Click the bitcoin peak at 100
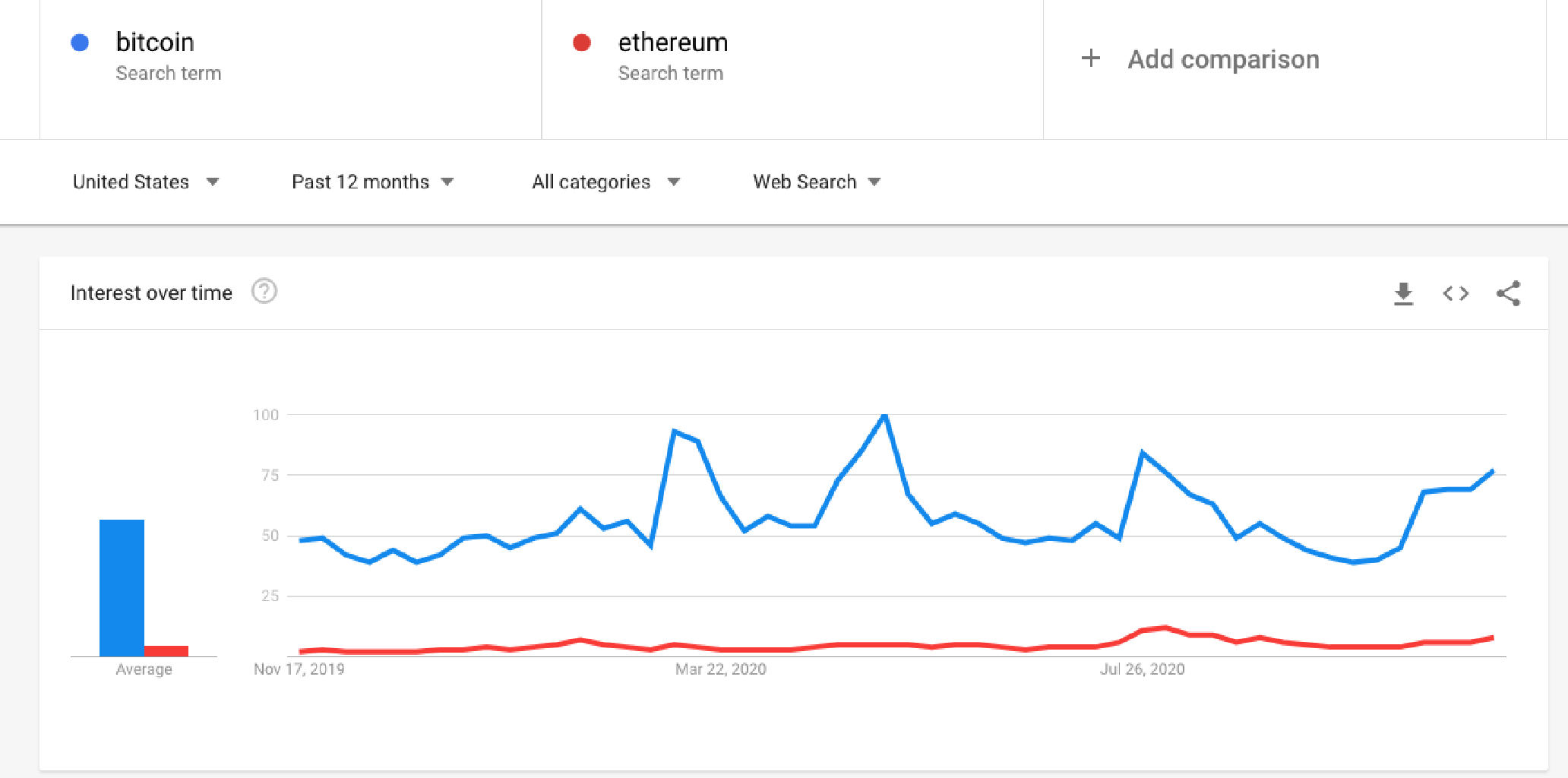Image resolution: width=1568 pixels, height=778 pixels. click(x=884, y=416)
